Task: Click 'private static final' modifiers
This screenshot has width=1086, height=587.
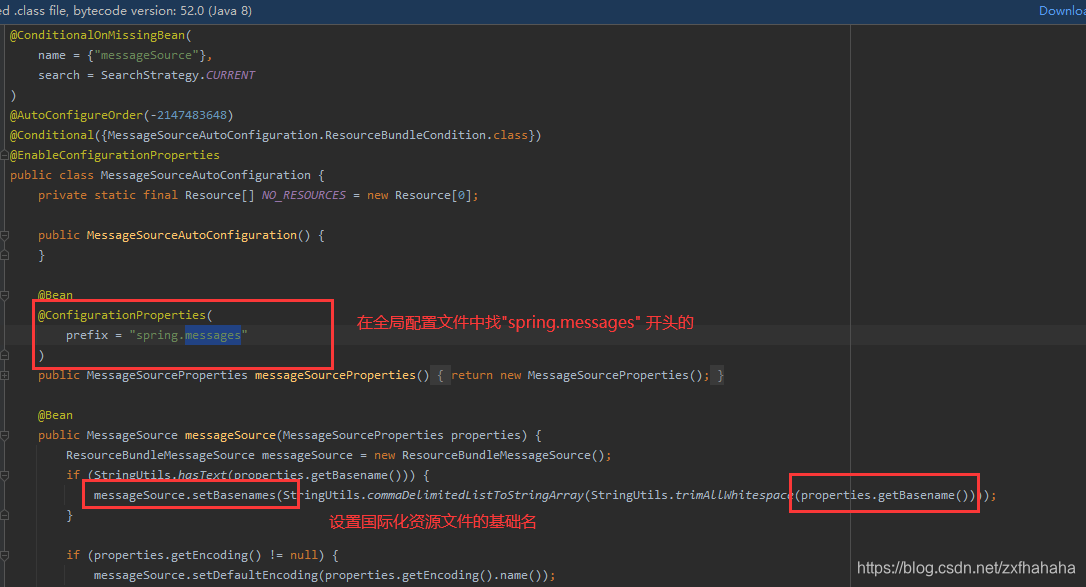Action: point(108,195)
